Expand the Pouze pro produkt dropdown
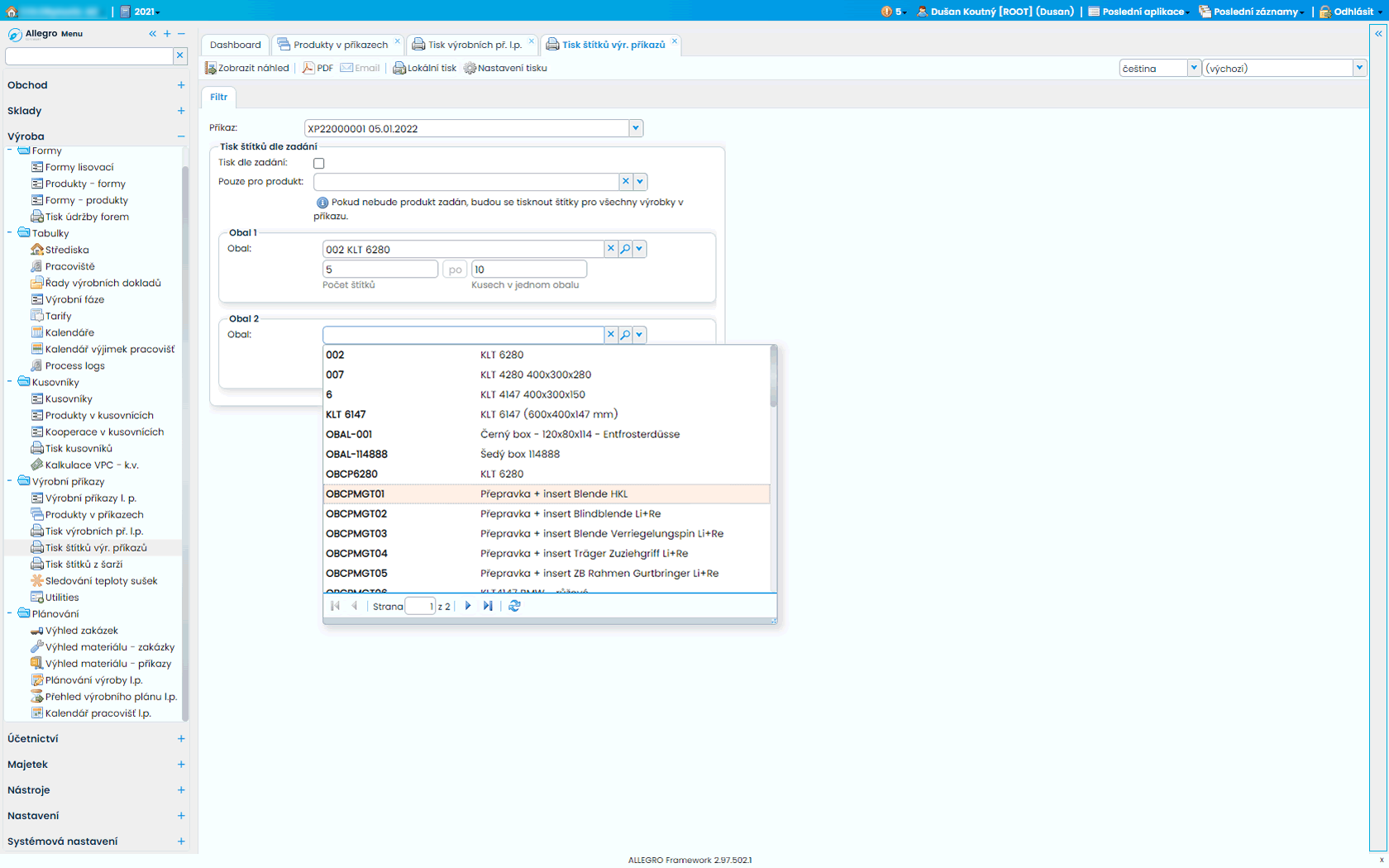Viewport: 1389px width, 868px height. pos(640,182)
